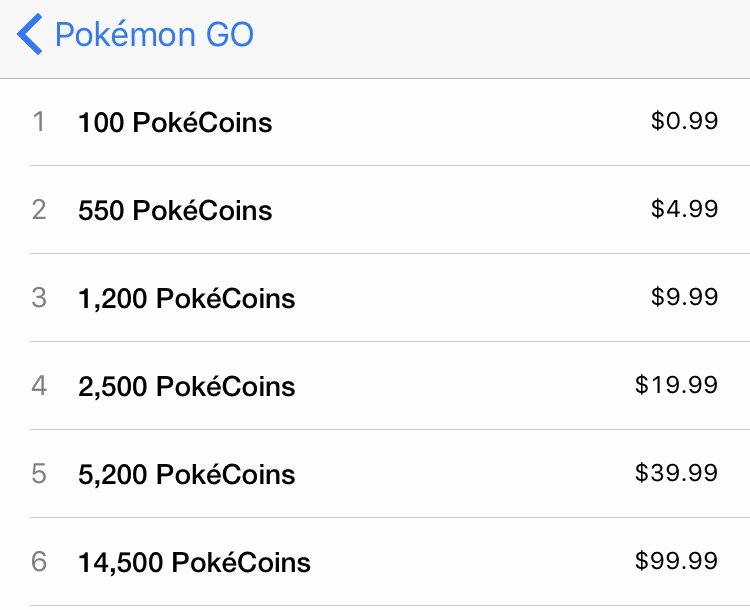Select the $39.99 price
750x610 pixels.
676,473
